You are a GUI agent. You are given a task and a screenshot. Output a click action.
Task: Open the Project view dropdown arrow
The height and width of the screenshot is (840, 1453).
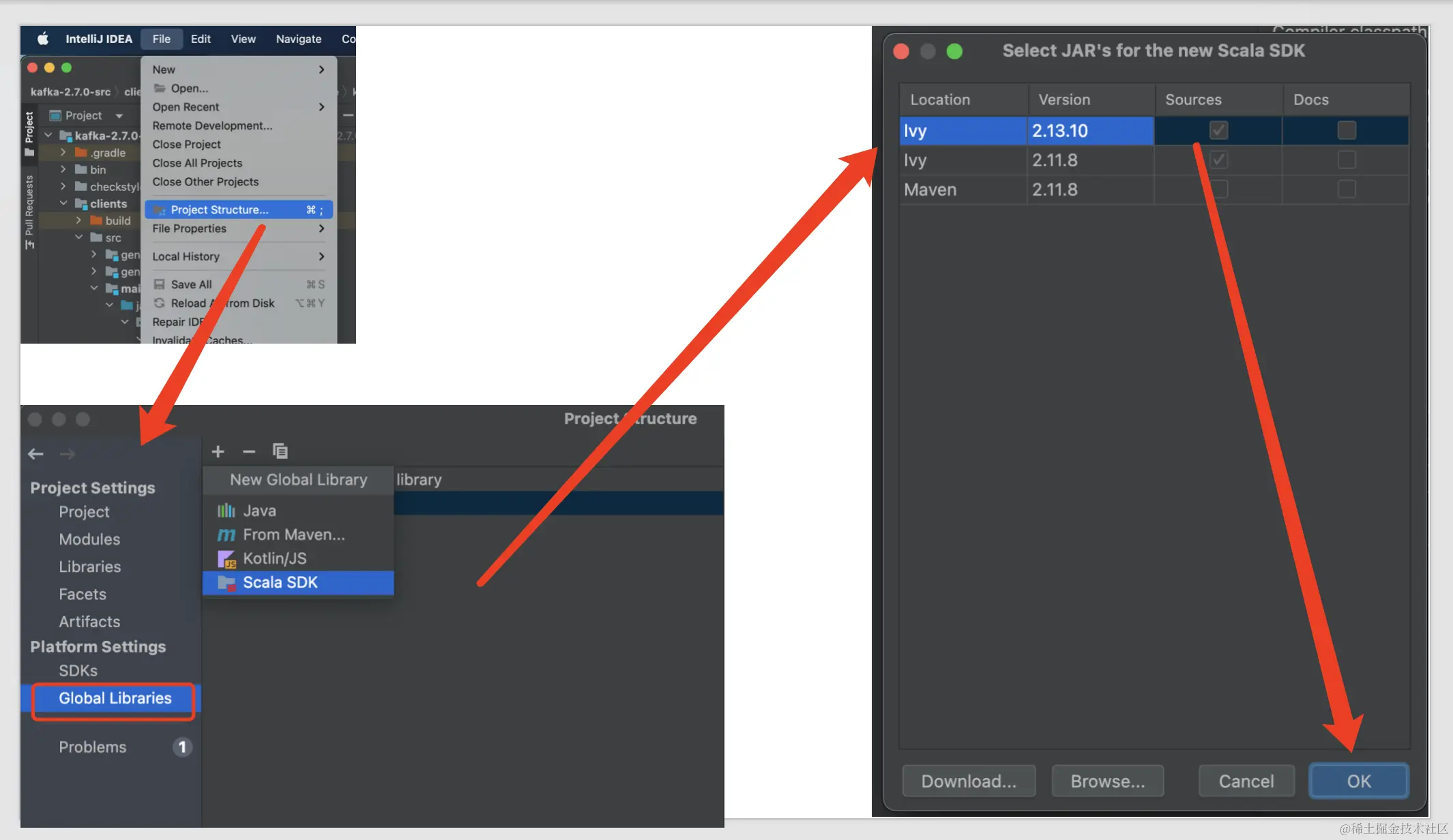tap(119, 116)
